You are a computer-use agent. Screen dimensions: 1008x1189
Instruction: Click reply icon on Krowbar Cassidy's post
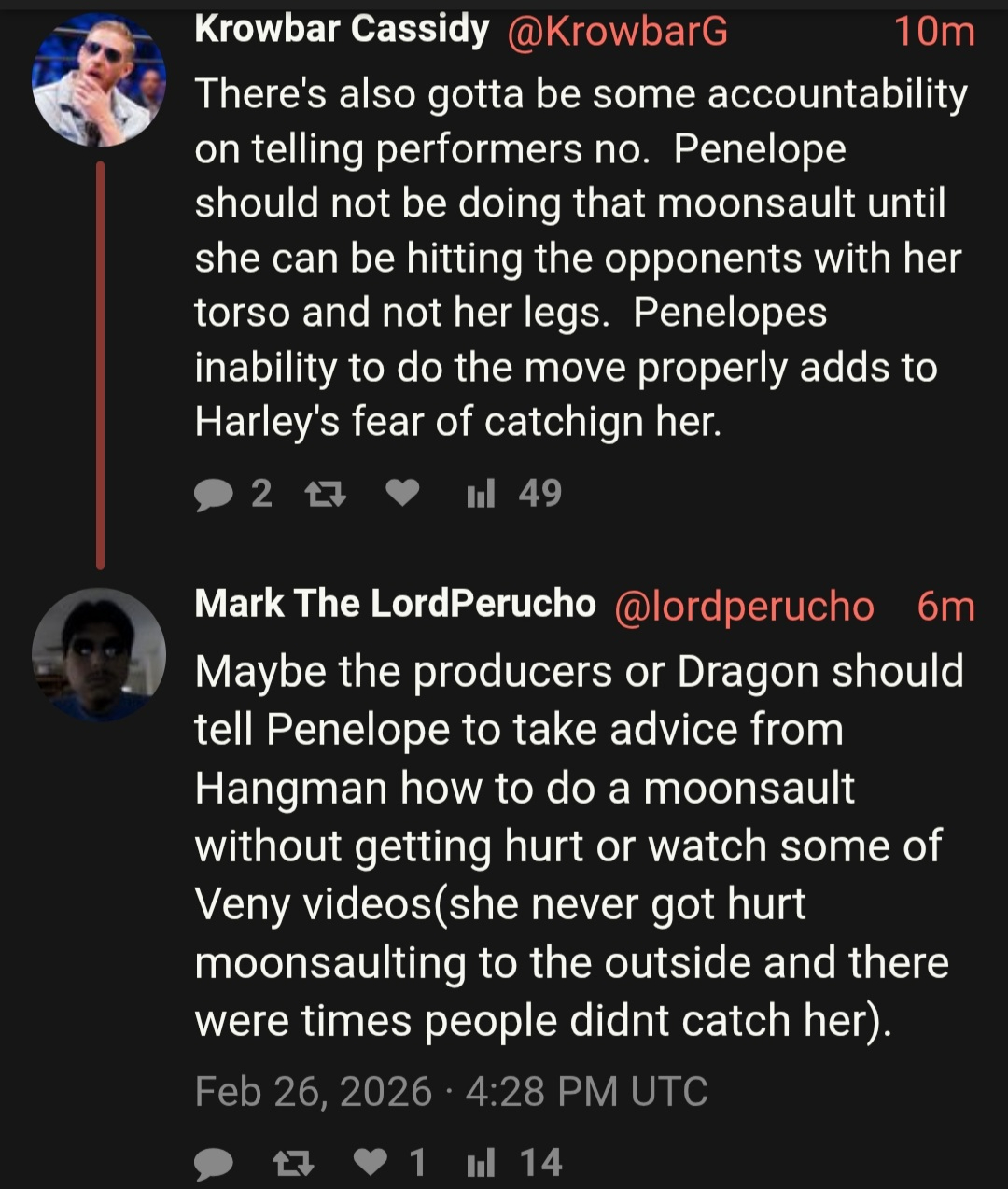pos(214,495)
